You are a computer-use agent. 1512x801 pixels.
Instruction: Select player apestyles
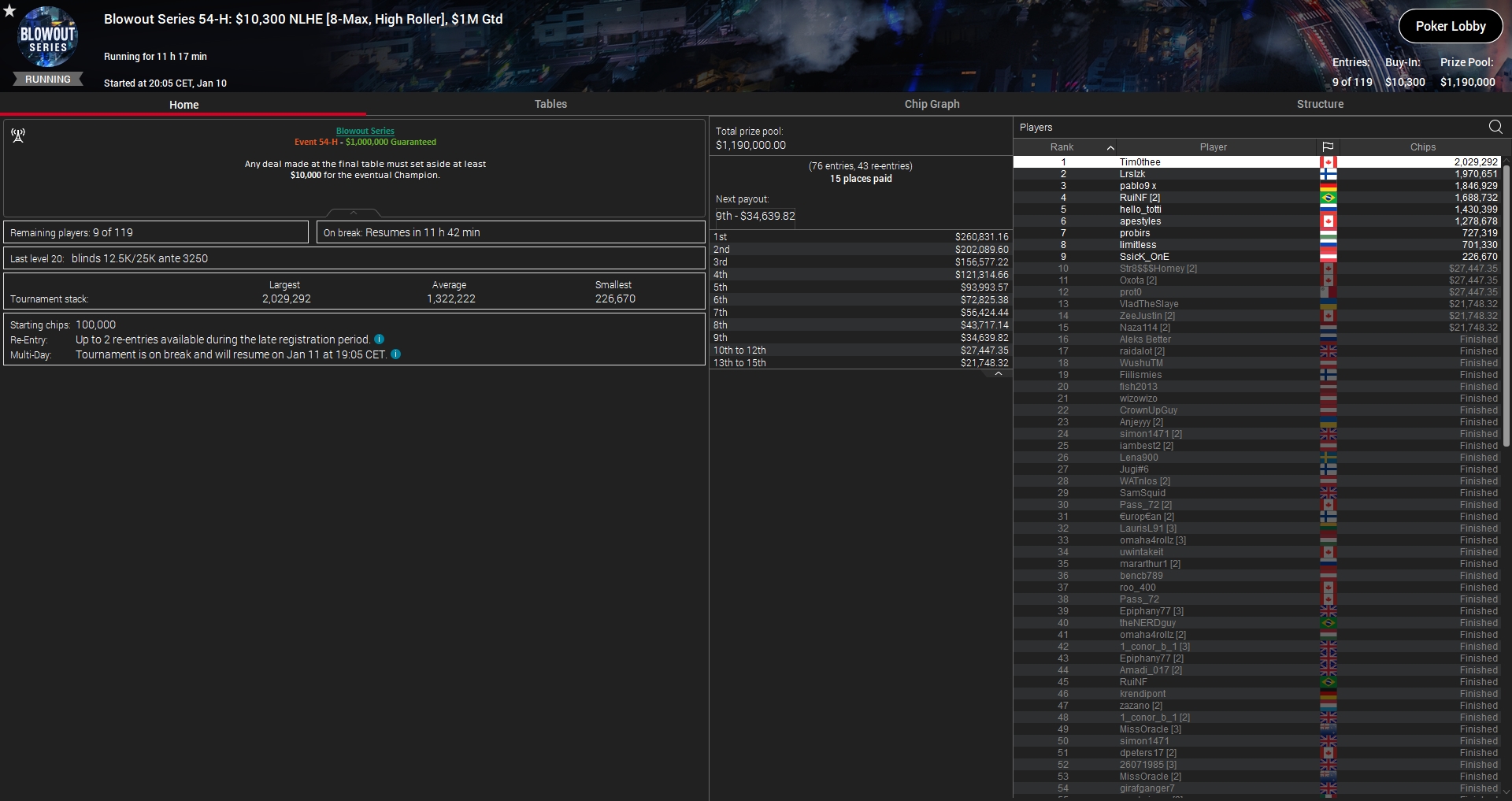click(x=1258, y=221)
